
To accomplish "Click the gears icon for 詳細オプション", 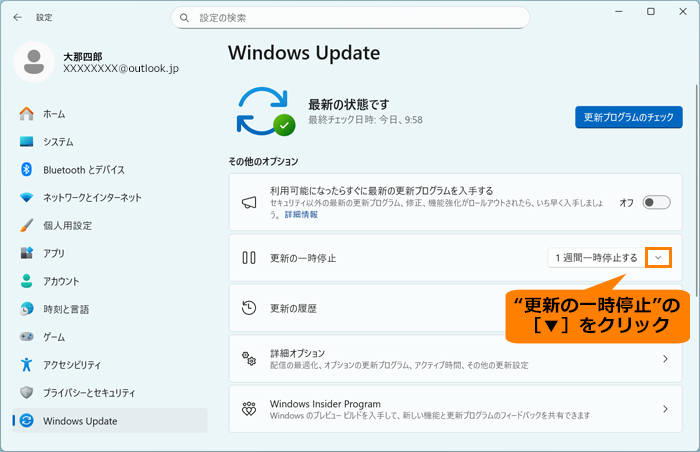I will coord(249,359).
